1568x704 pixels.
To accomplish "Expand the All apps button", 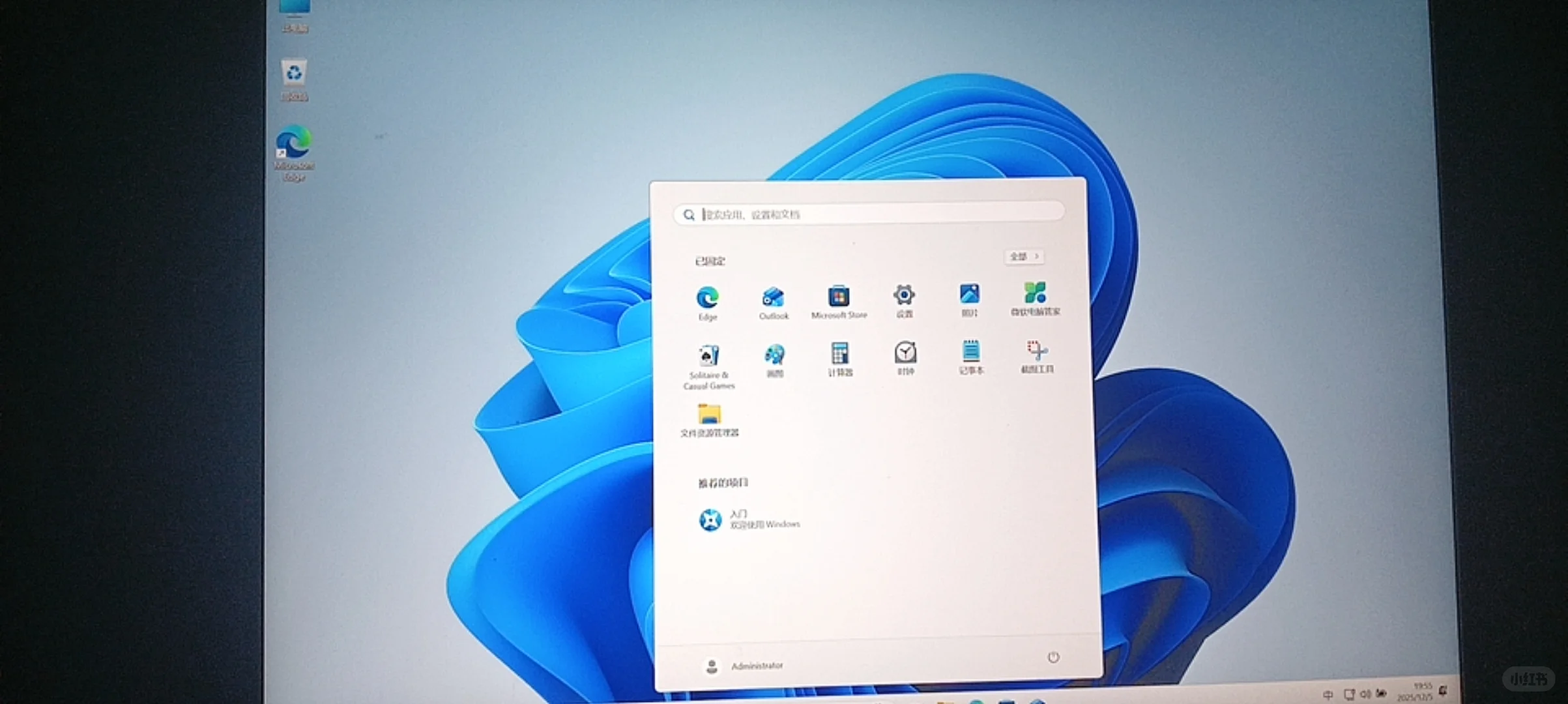I will click(1024, 257).
